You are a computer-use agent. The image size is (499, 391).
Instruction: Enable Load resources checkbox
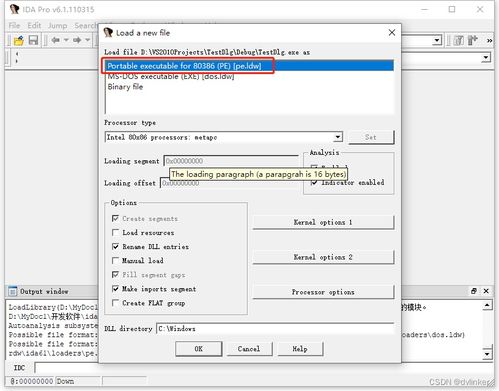coord(115,232)
